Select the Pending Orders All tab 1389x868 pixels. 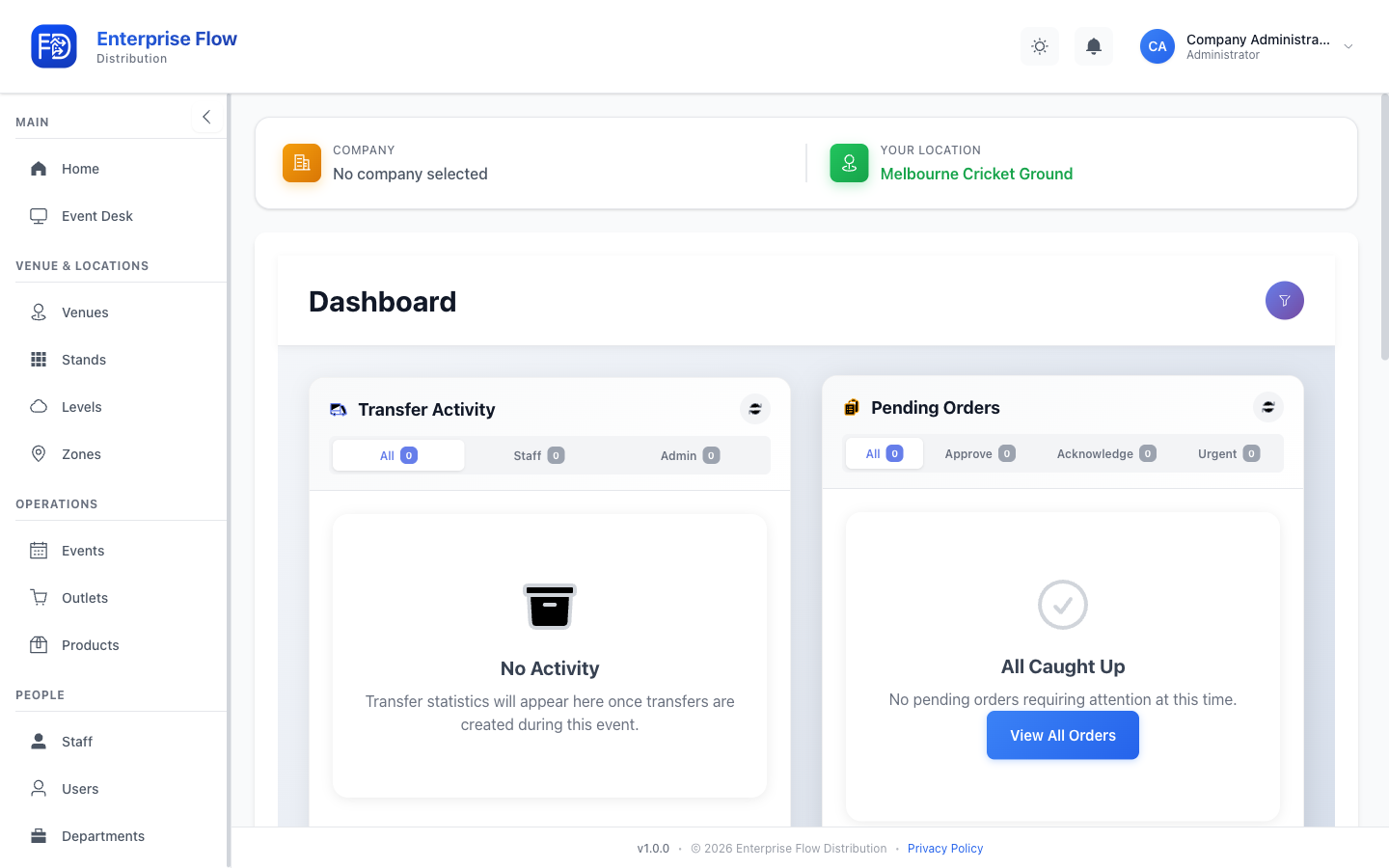885,453
